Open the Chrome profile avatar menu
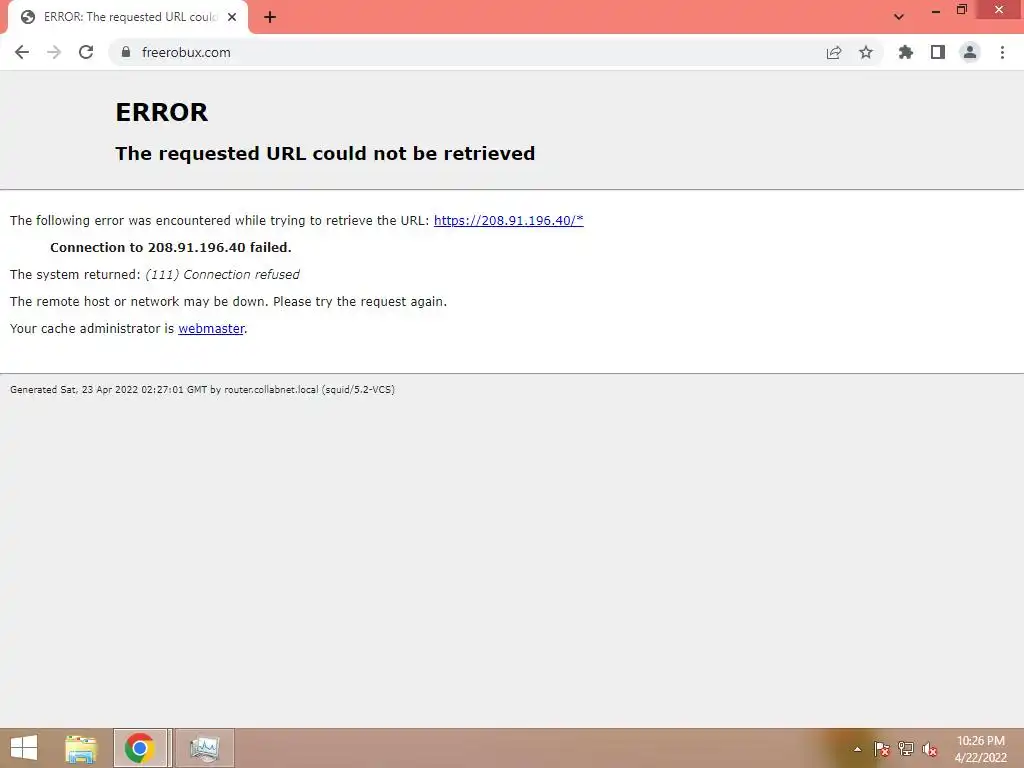This screenshot has width=1024, height=768. (970, 52)
